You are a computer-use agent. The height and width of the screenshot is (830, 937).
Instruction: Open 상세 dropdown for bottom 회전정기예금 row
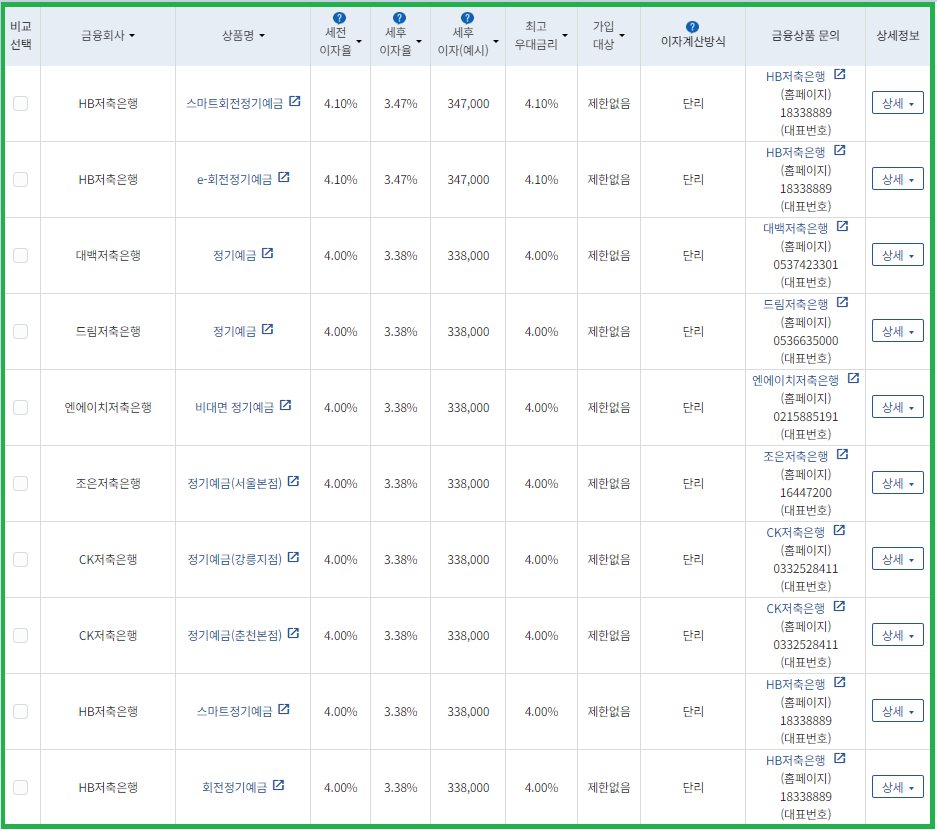point(898,786)
